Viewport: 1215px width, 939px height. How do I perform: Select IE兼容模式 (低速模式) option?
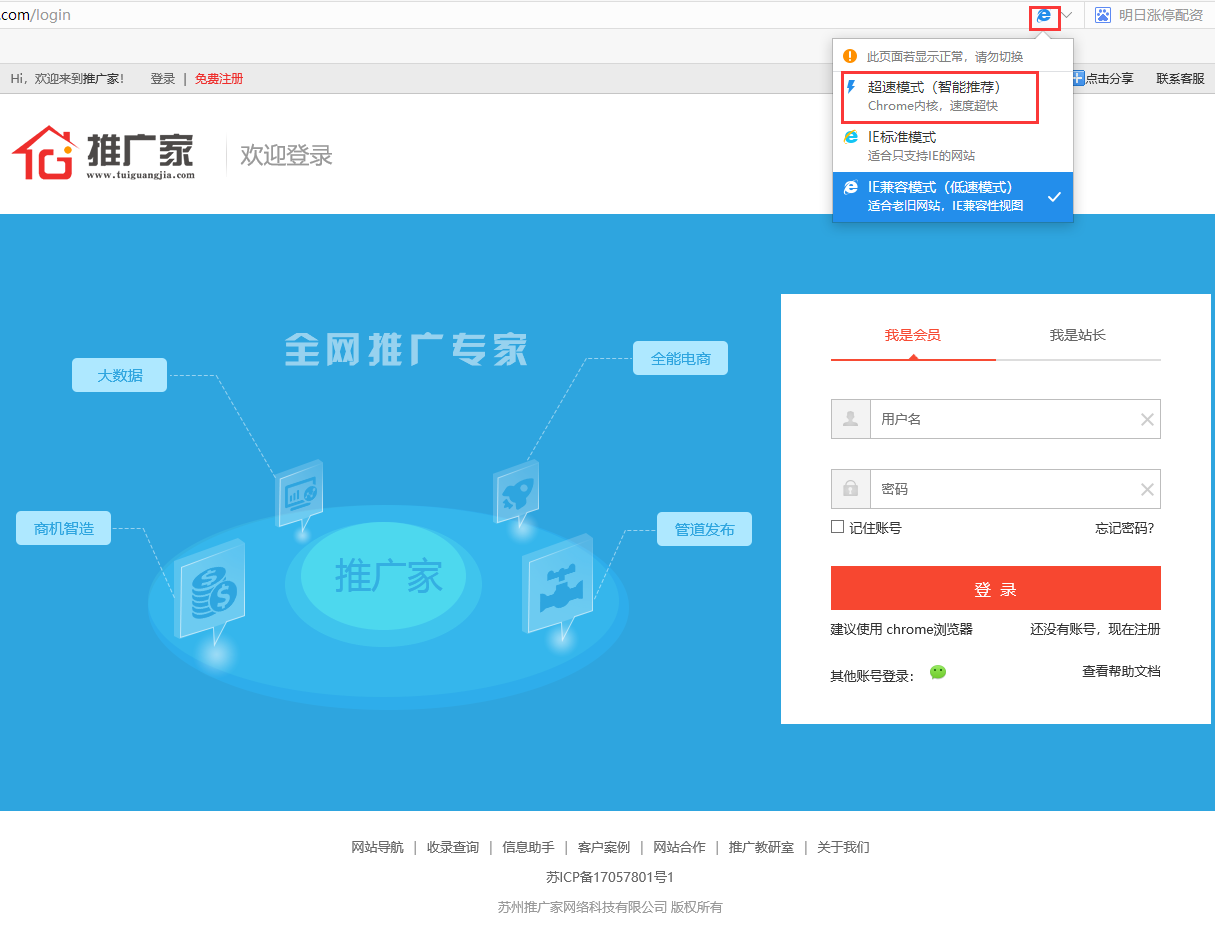click(953, 196)
